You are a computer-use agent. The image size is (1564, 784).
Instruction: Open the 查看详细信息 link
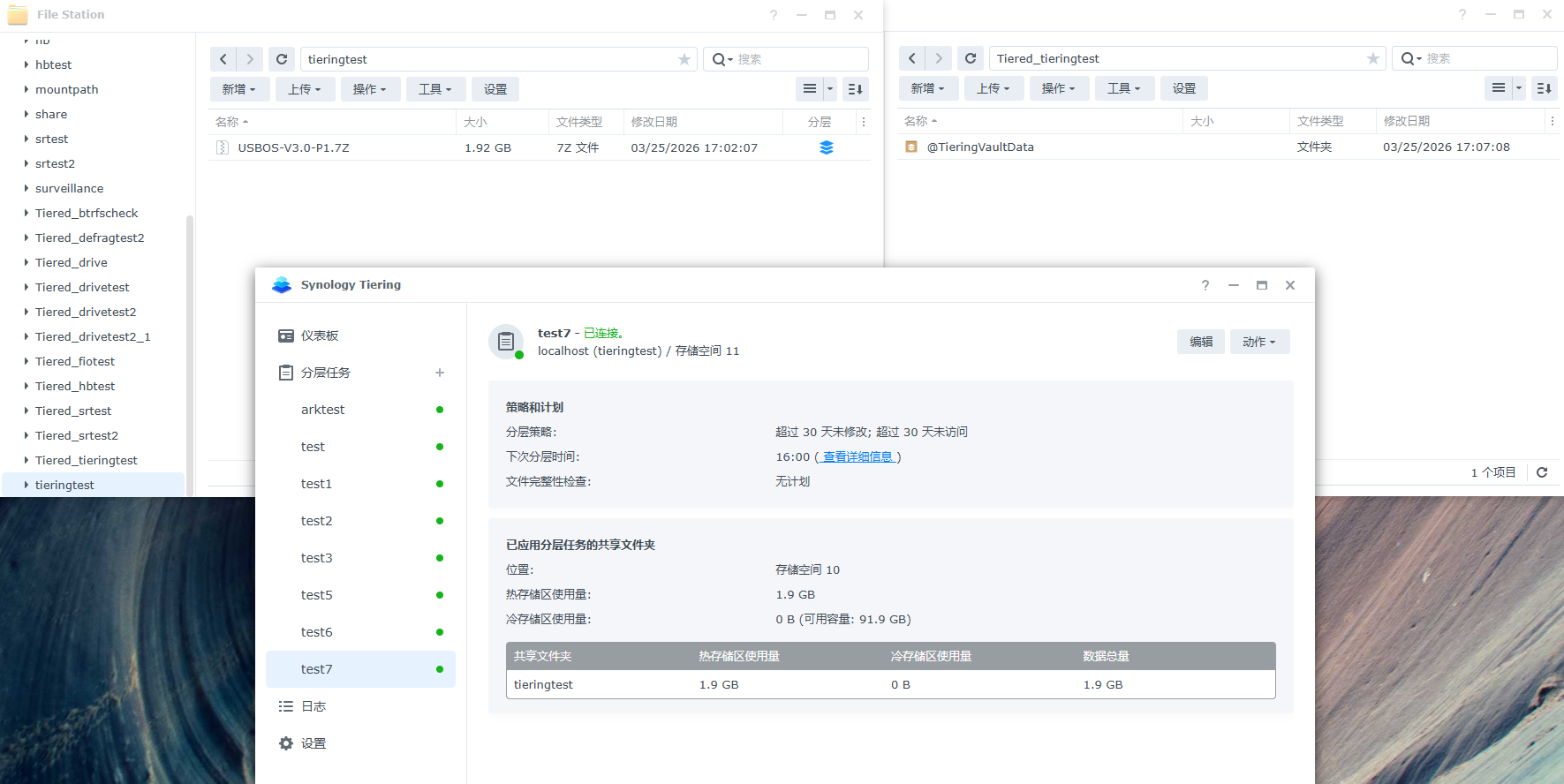858,456
